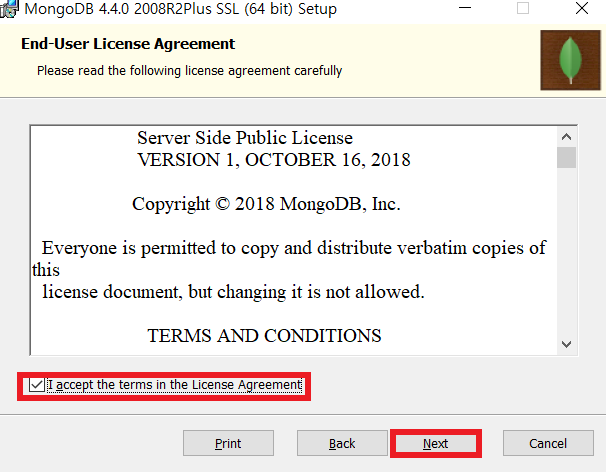
Task: Click 'Server Side Public License' heading text
Action: [245, 138]
